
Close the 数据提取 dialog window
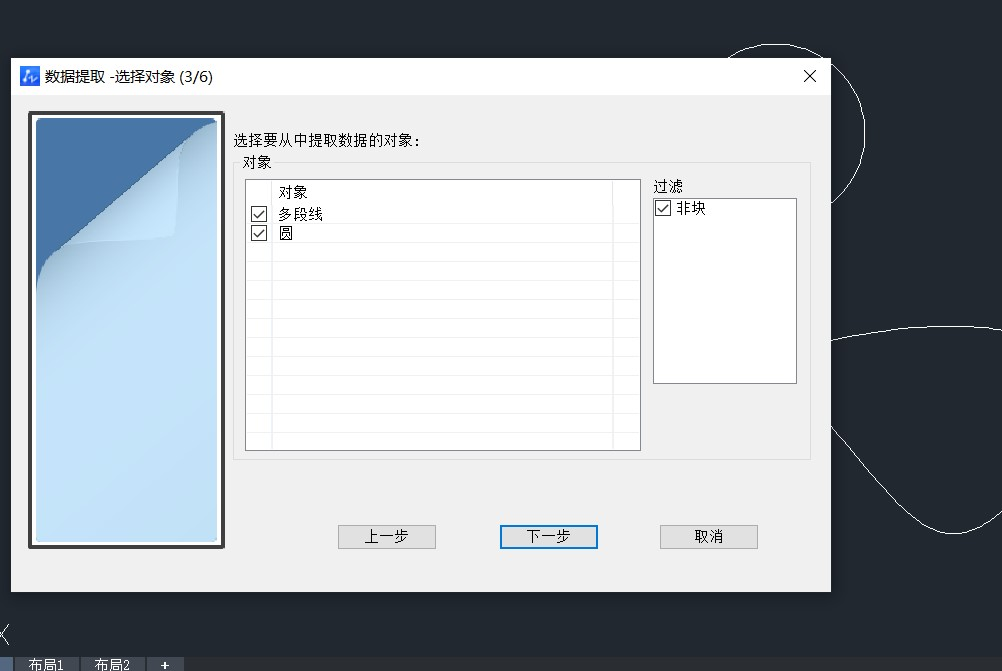[810, 76]
